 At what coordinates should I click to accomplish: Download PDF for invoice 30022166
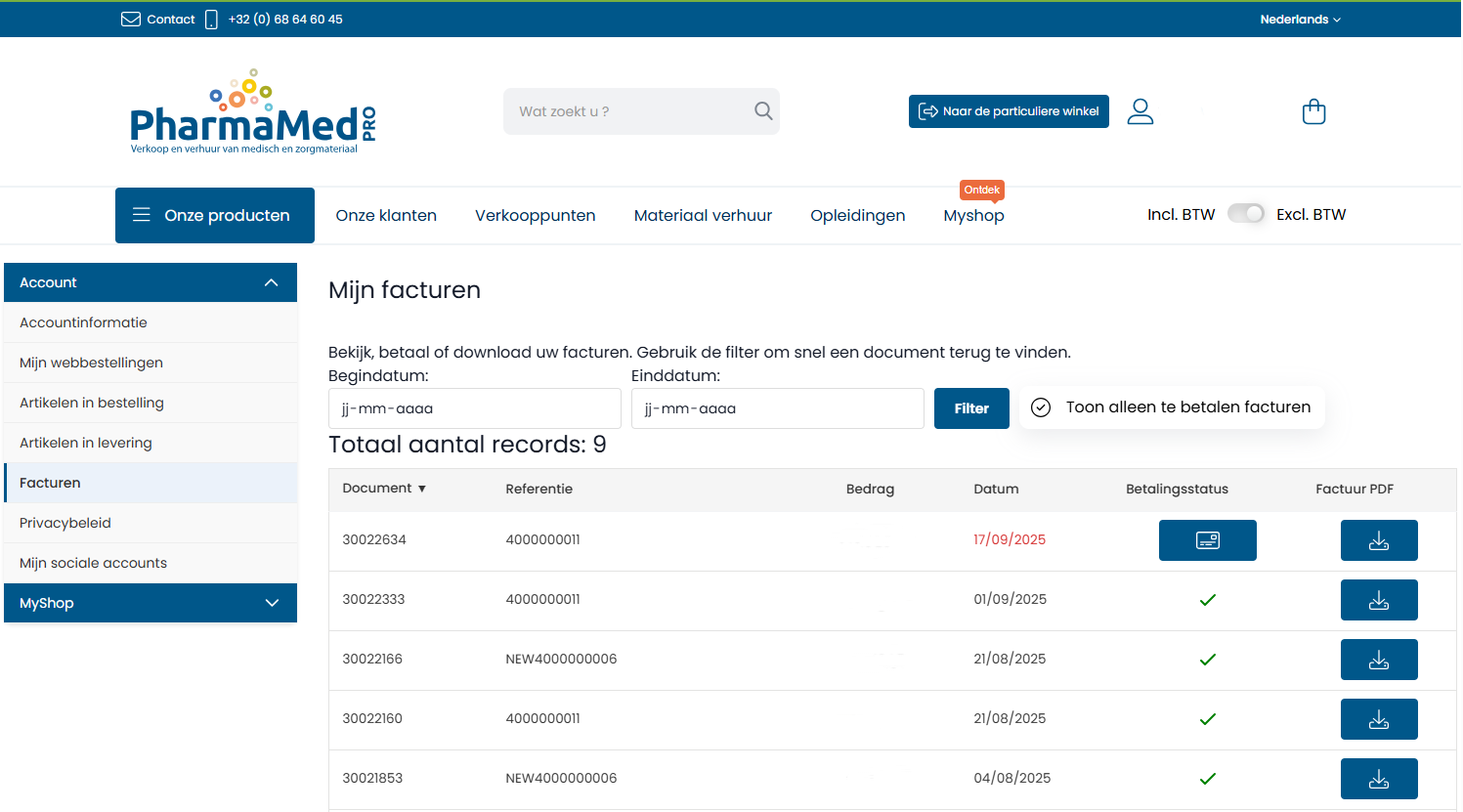(x=1378, y=660)
